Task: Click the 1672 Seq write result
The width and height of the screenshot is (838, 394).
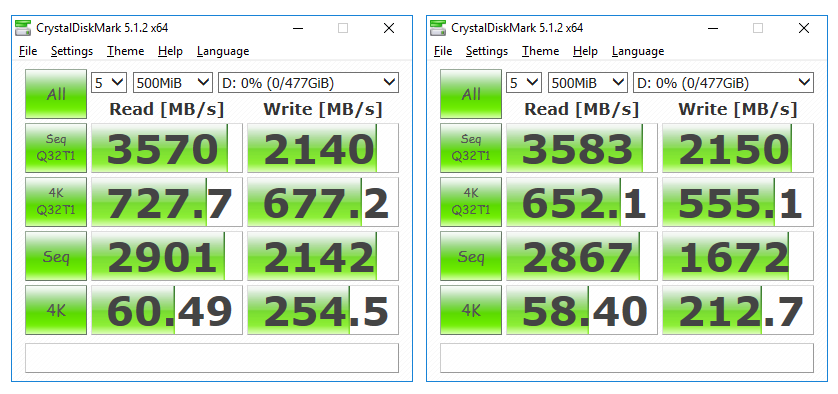Action: click(x=738, y=256)
